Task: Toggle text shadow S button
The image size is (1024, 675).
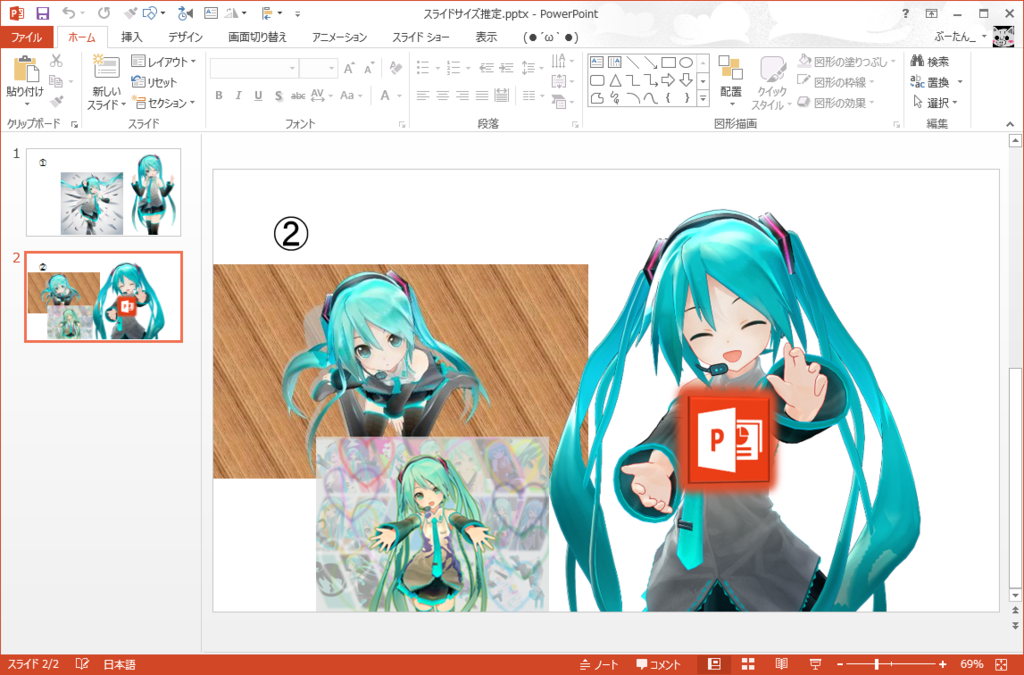Action: (x=278, y=95)
